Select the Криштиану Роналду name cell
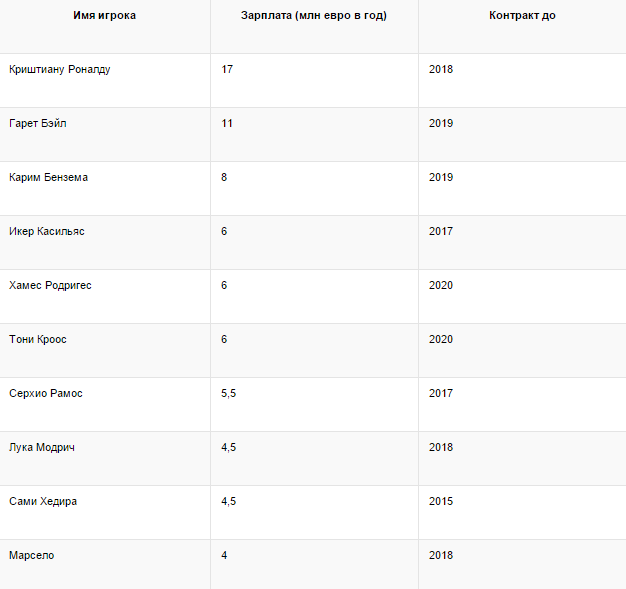 (59, 70)
